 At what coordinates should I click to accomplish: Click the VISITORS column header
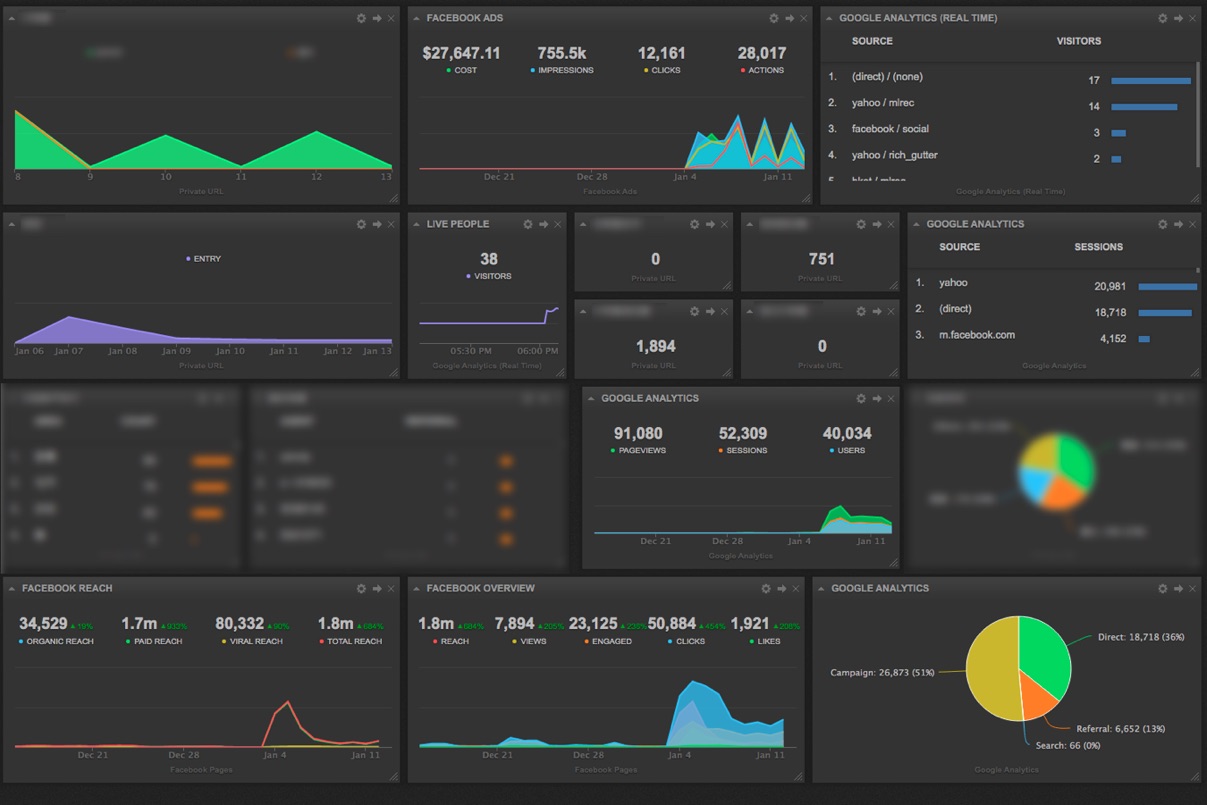tap(1079, 41)
